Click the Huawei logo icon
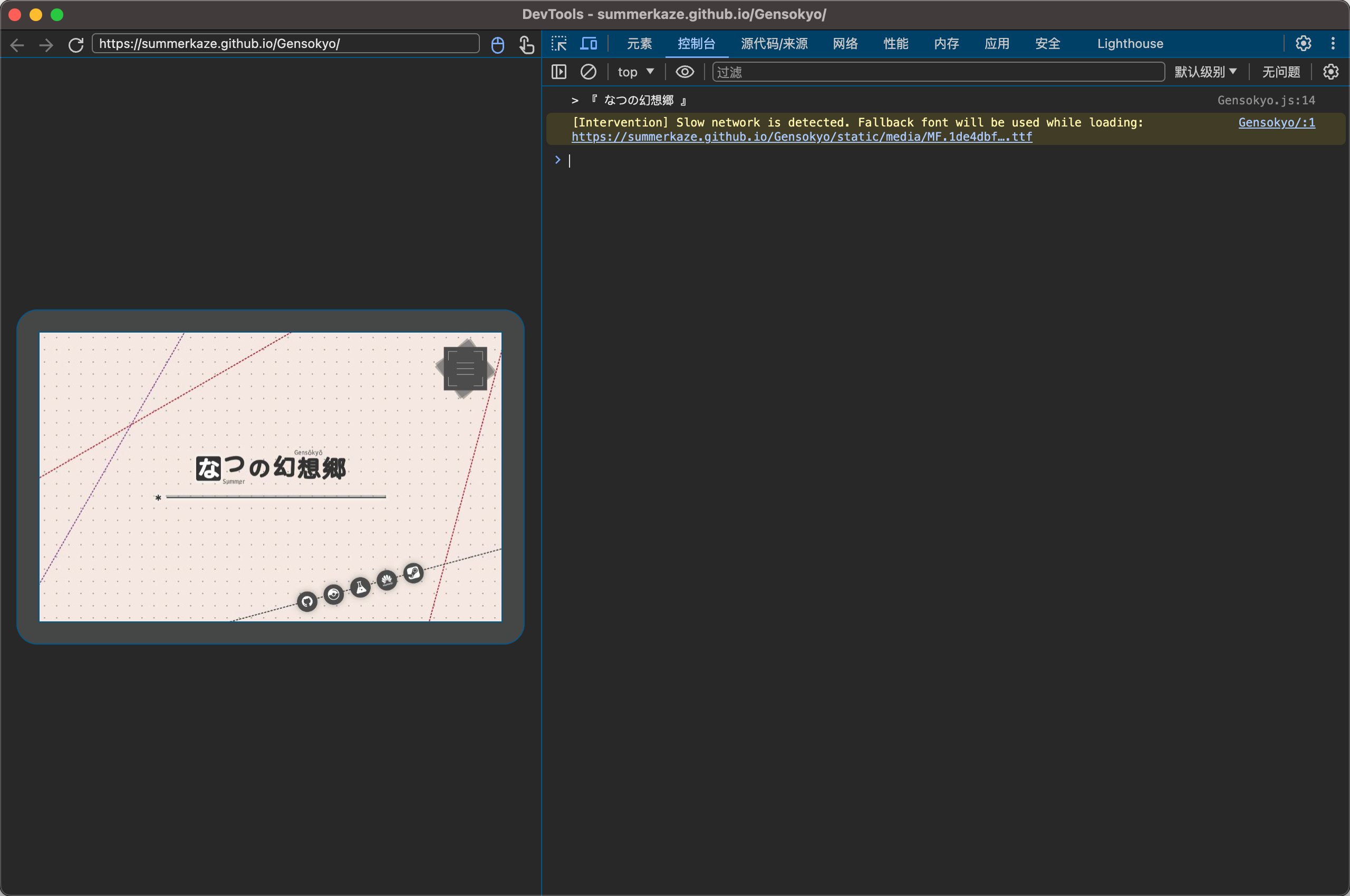The image size is (1350, 896). point(387,581)
